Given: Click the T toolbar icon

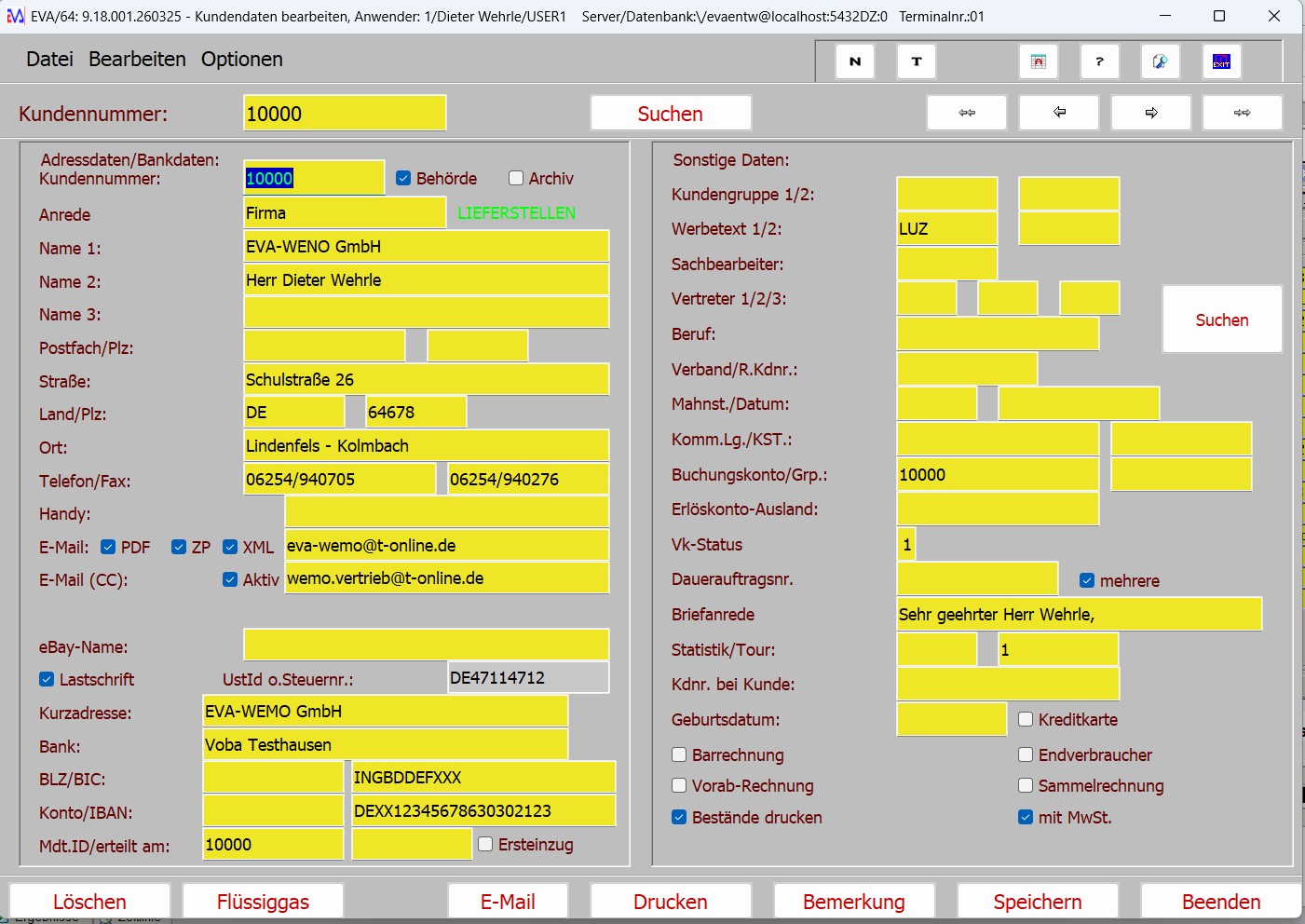Looking at the screenshot, I should tap(917, 61).
